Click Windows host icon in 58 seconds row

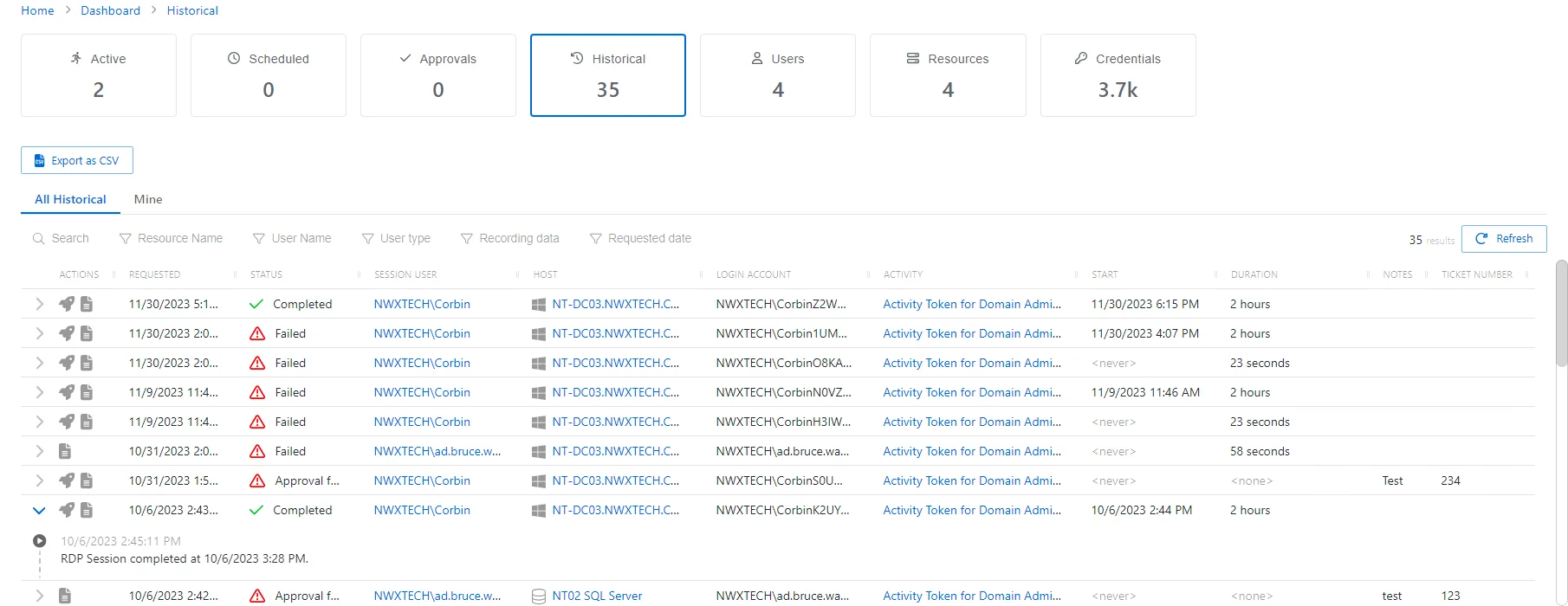coord(538,452)
